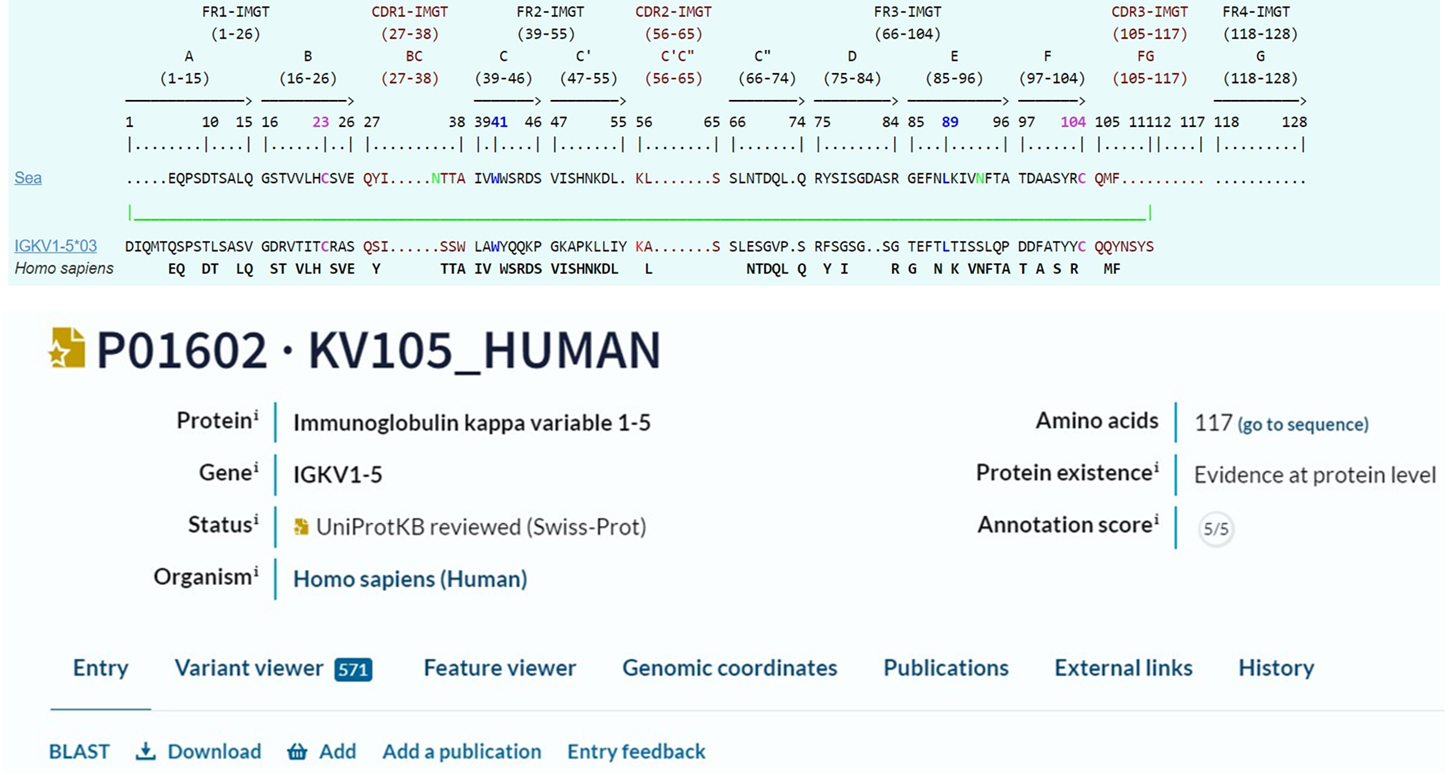This screenshot has height=775, width=1449.
Task: Click the gold reviewed-entry star icon beside P01602
Action: [x=67, y=347]
